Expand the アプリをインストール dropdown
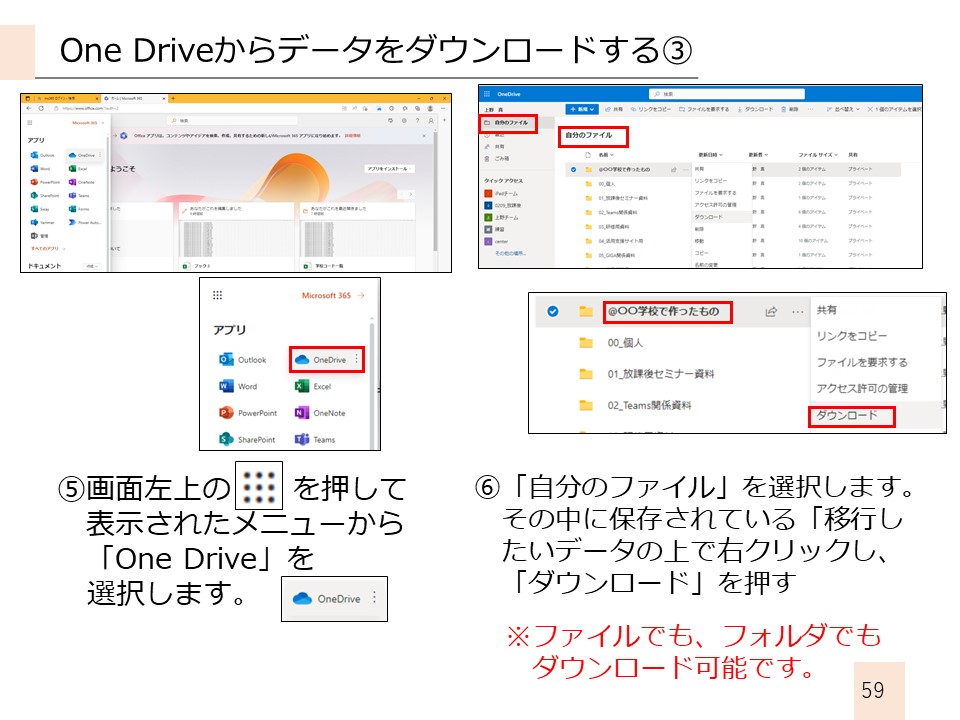960x720 pixels. click(389, 169)
